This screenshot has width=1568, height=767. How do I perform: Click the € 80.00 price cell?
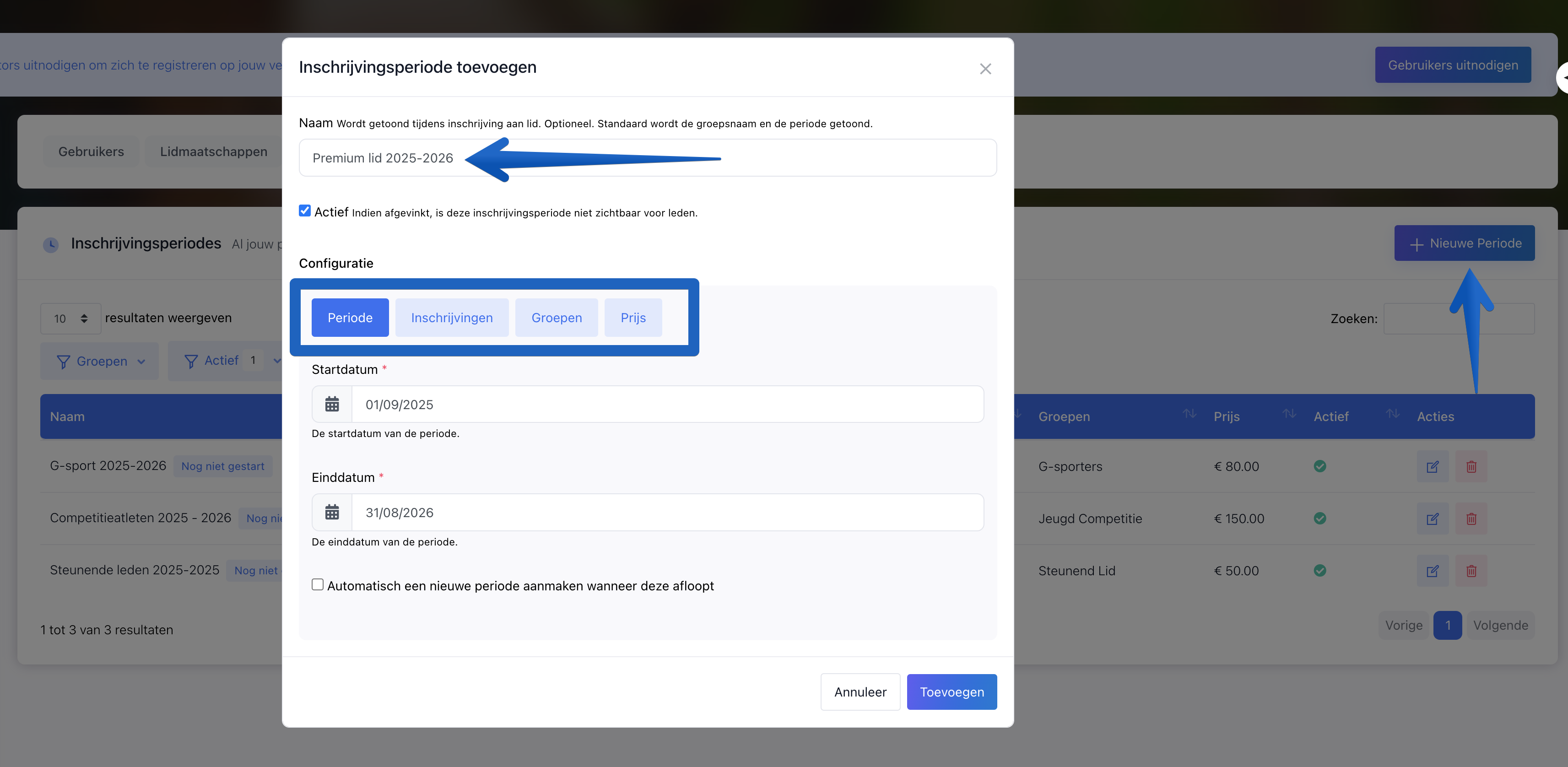click(1236, 466)
